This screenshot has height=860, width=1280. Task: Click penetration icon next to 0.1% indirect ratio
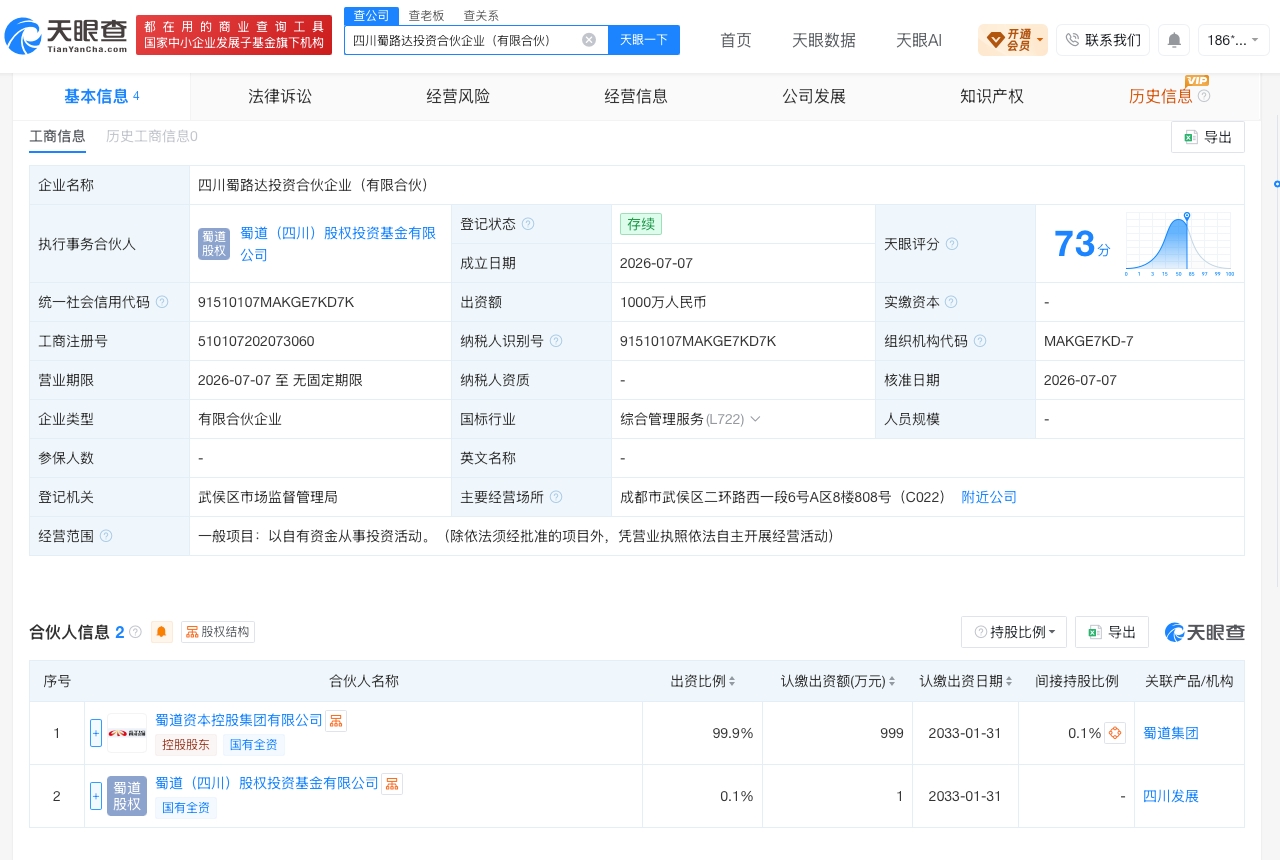pos(1116,733)
